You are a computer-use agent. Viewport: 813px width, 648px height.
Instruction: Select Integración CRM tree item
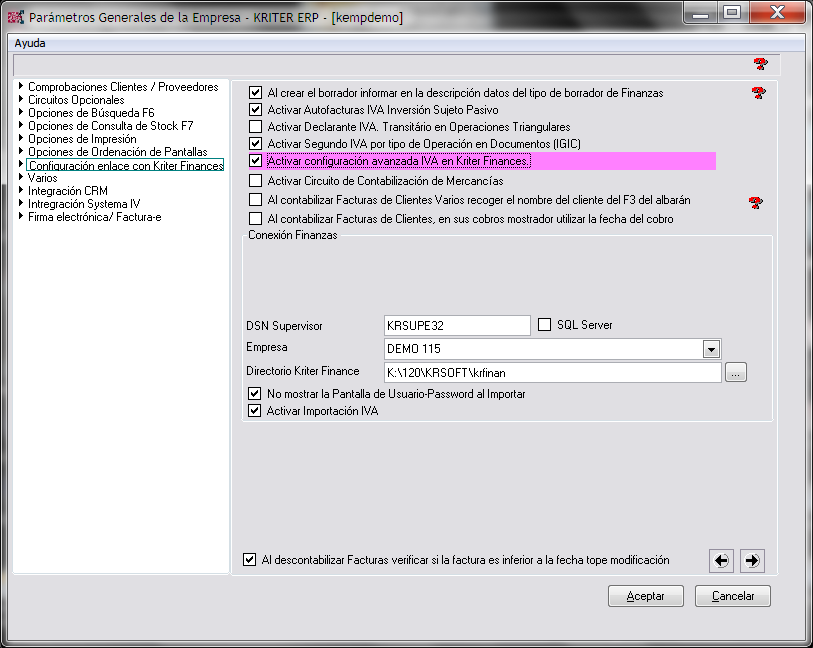point(67,191)
